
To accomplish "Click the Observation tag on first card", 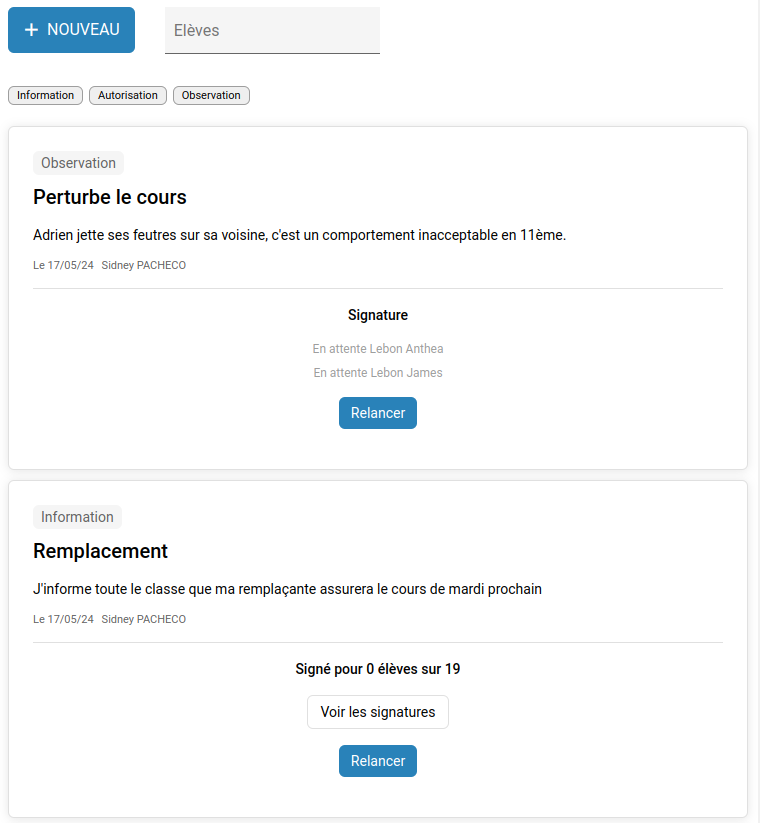I will coord(78,163).
